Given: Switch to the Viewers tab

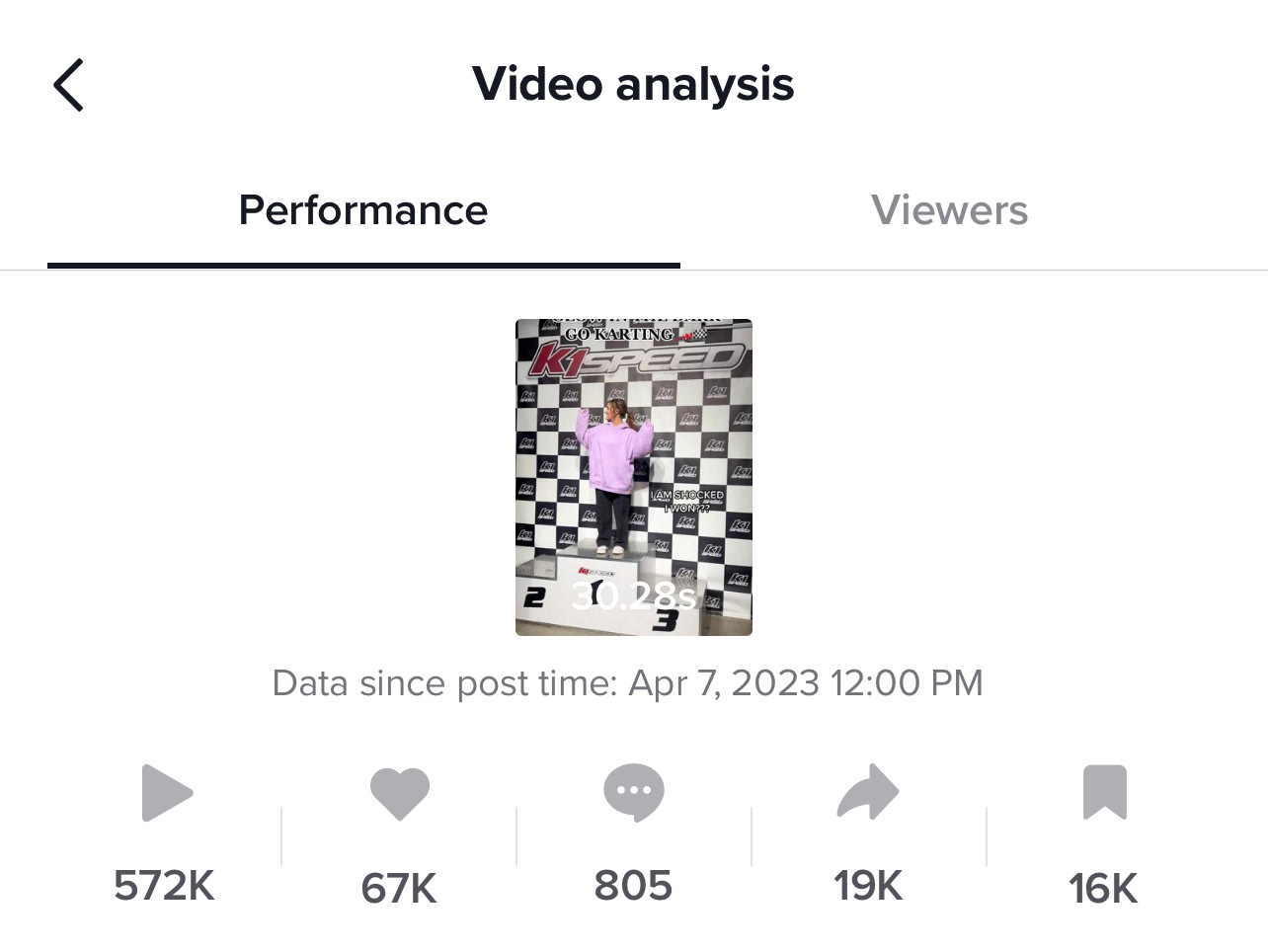Looking at the screenshot, I should point(949,210).
